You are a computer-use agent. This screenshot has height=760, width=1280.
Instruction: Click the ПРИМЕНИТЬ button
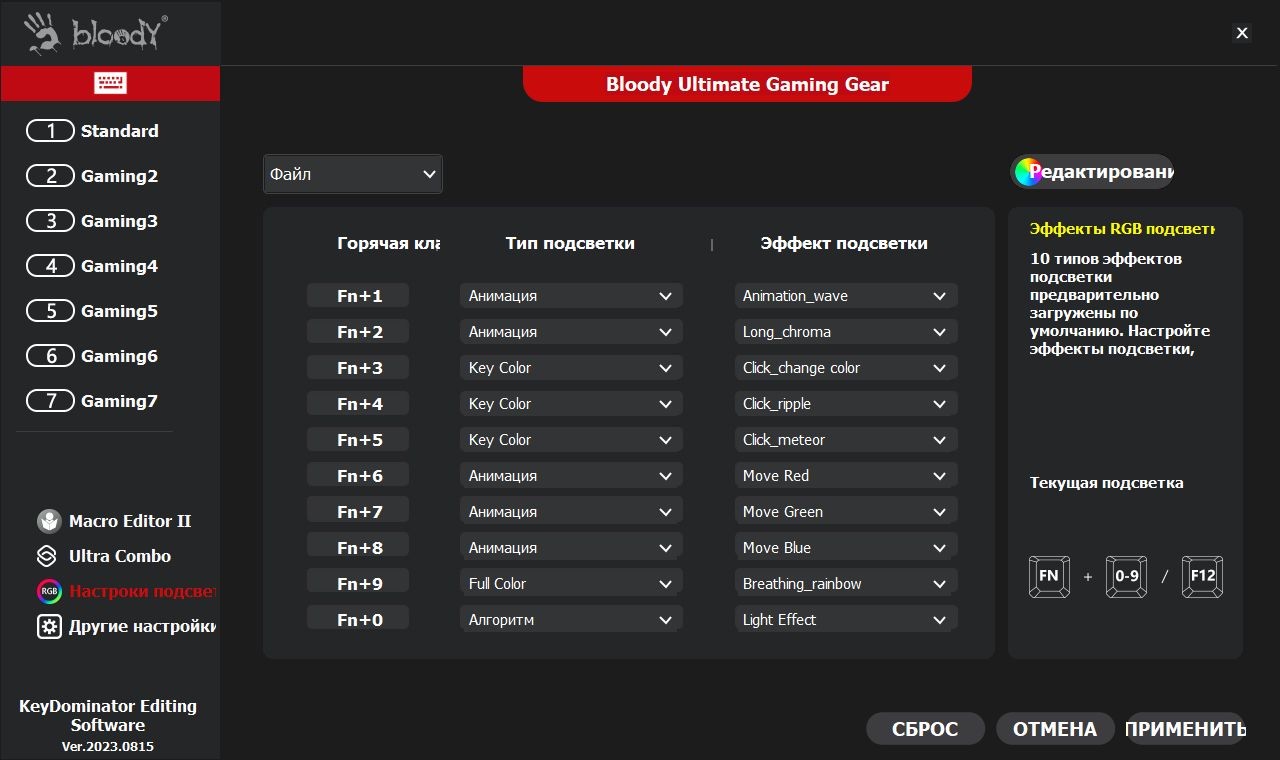[x=1185, y=729]
